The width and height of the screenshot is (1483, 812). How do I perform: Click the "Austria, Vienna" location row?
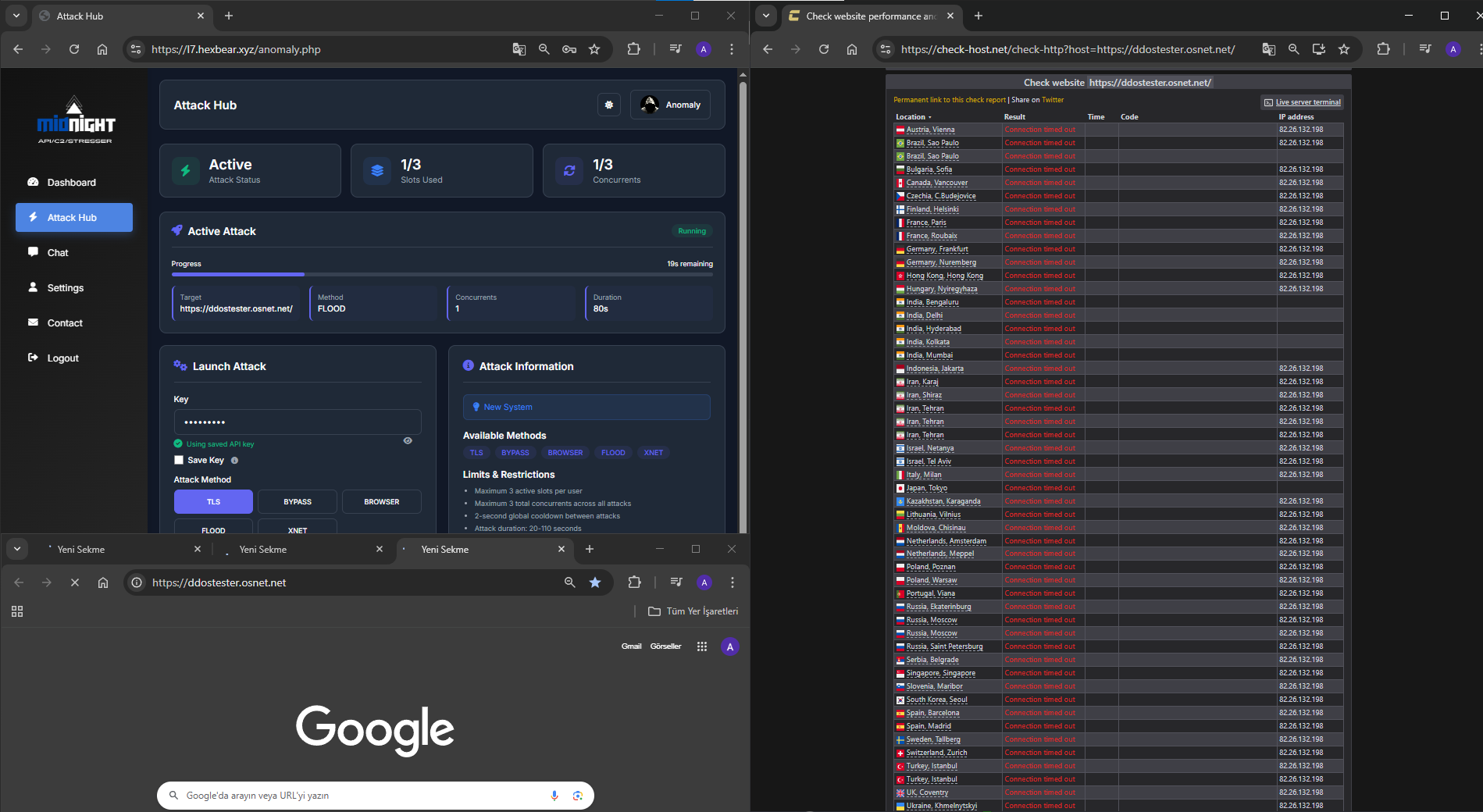pos(1118,130)
